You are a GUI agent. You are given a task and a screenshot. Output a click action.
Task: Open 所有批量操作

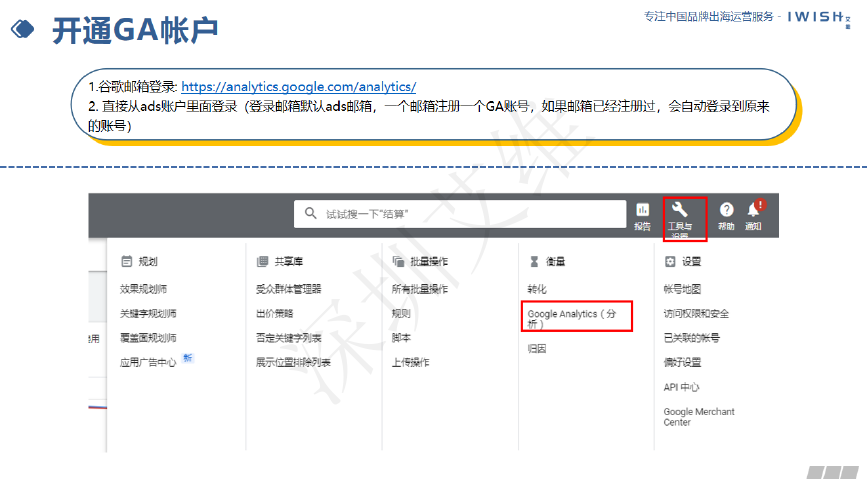pos(420,289)
